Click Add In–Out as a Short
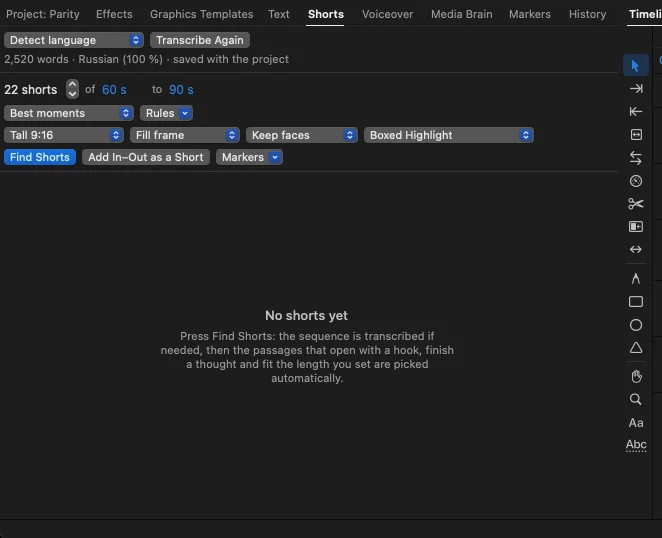This screenshot has height=538, width=662. 146,157
